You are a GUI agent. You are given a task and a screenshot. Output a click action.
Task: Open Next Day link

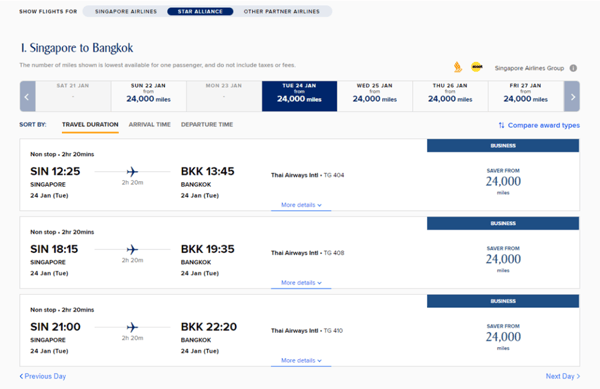(x=563, y=376)
